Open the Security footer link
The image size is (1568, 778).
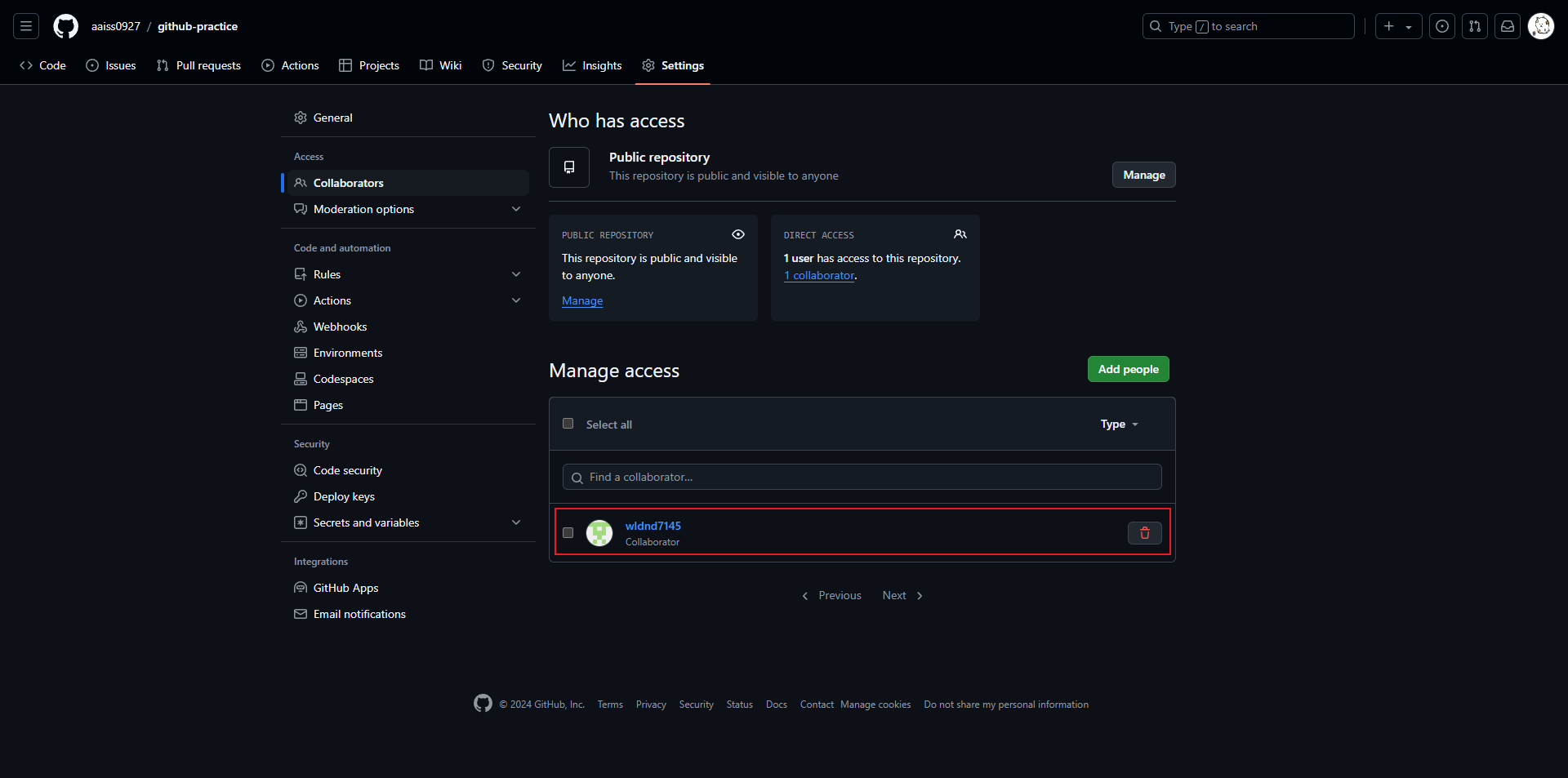(697, 705)
